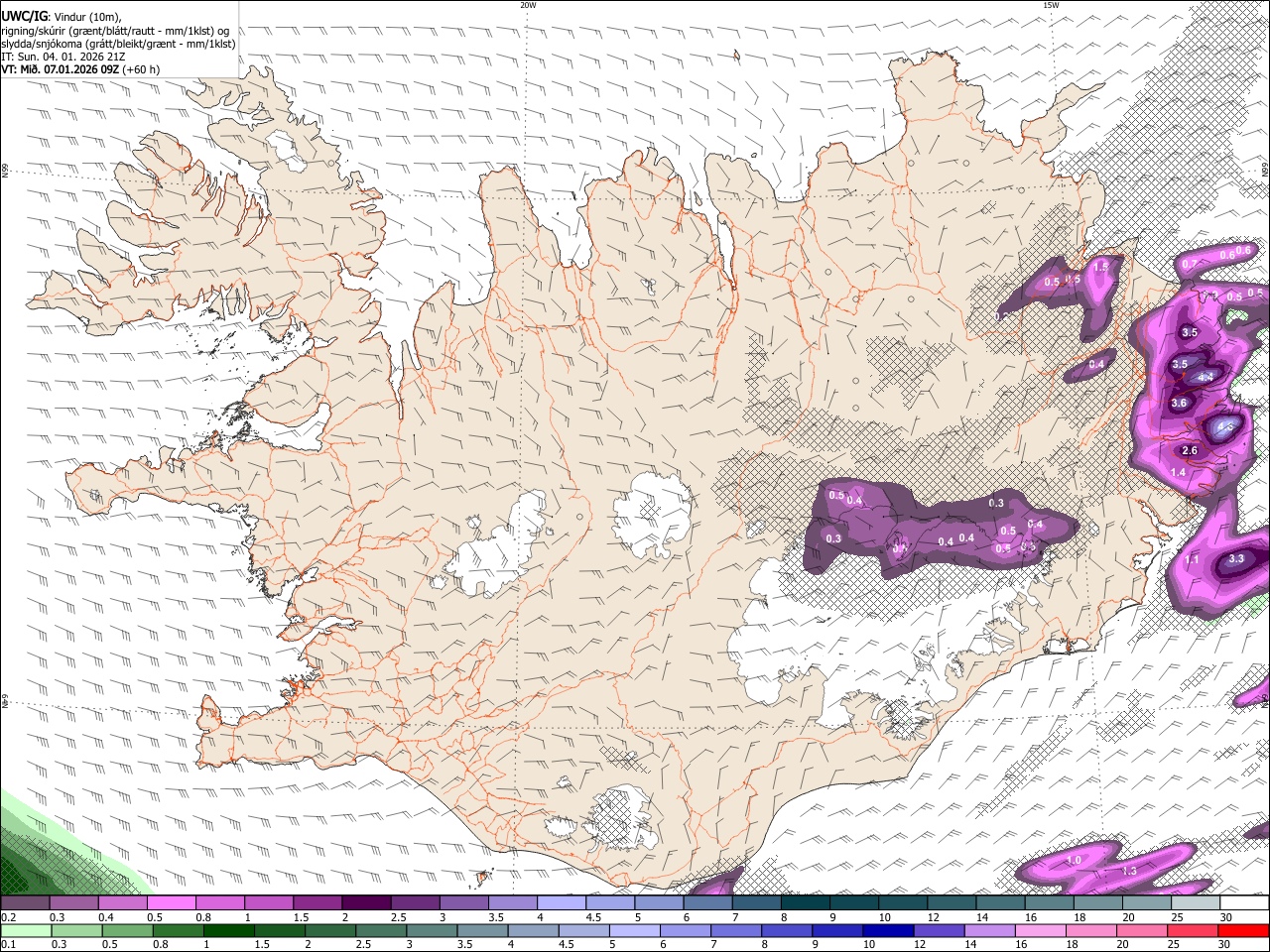Select the 0.5 bright pink swatch on snow scale
Viewport: 1270px width, 952px height.
click(171, 903)
